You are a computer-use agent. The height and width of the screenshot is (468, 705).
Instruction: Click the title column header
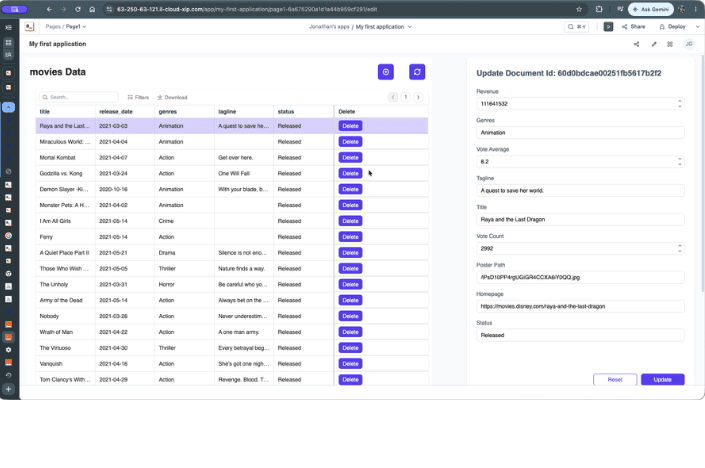(x=66, y=111)
